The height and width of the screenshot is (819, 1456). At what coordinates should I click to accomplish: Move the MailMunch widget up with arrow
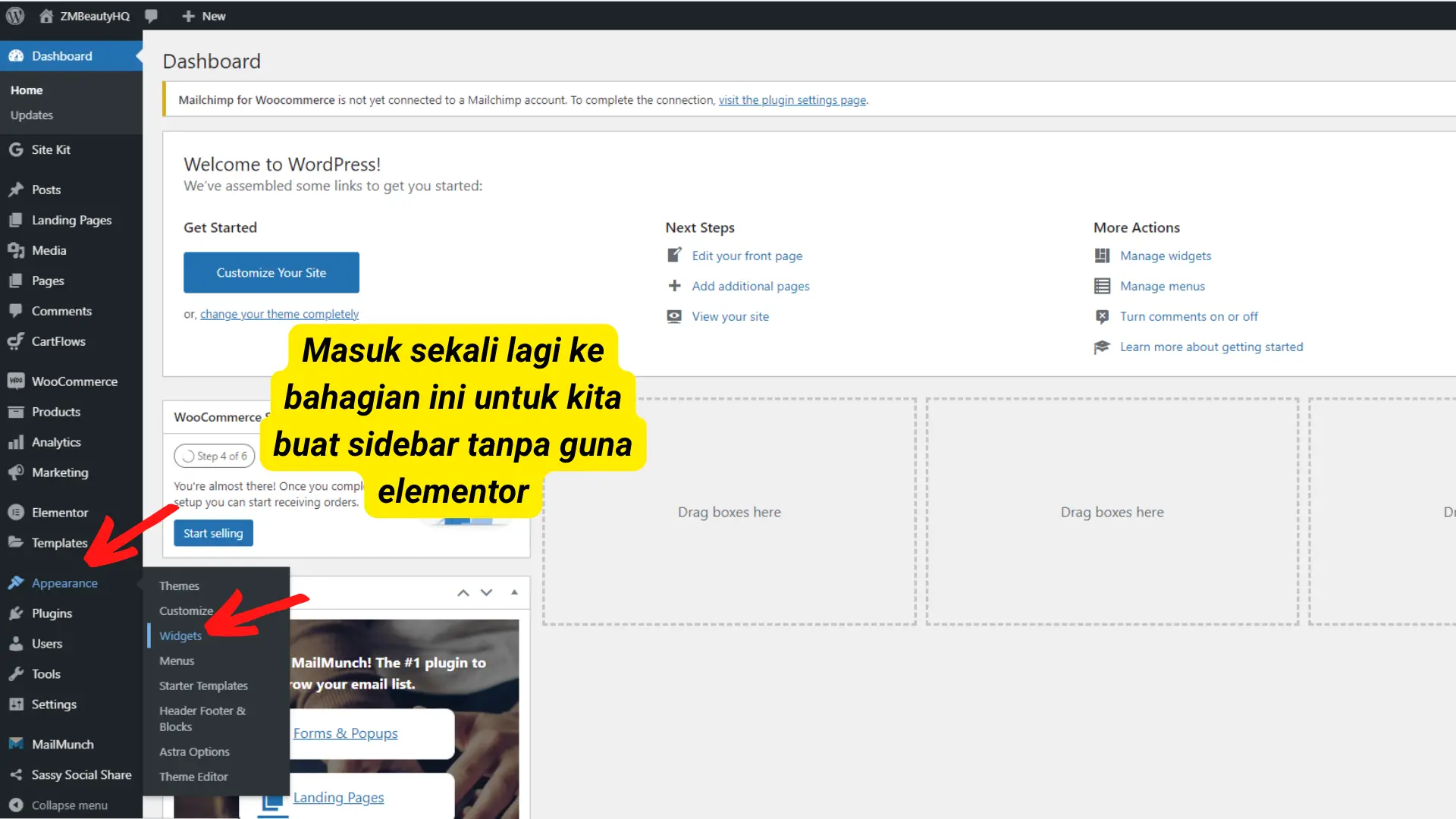tap(463, 593)
